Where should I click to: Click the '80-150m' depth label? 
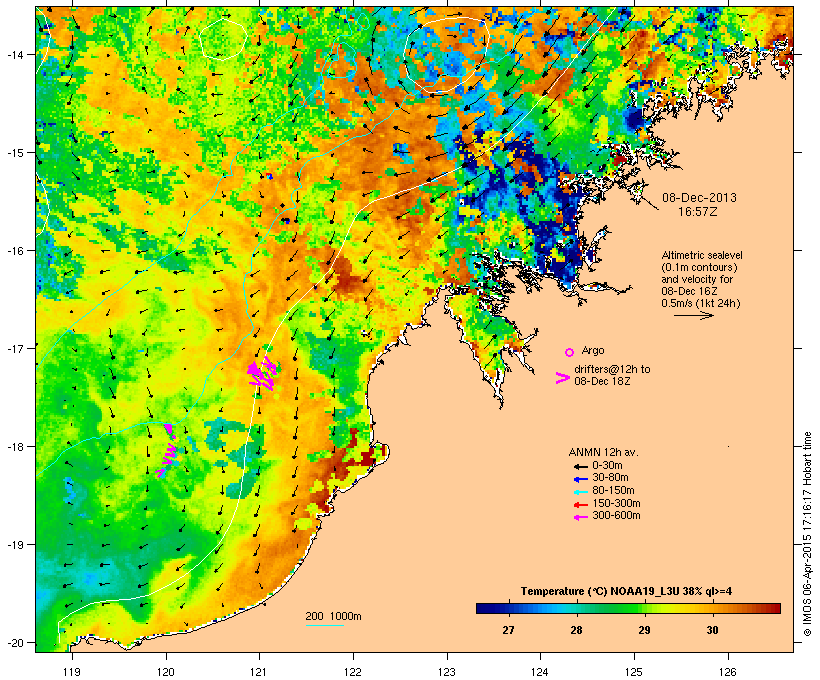[x=613, y=491]
